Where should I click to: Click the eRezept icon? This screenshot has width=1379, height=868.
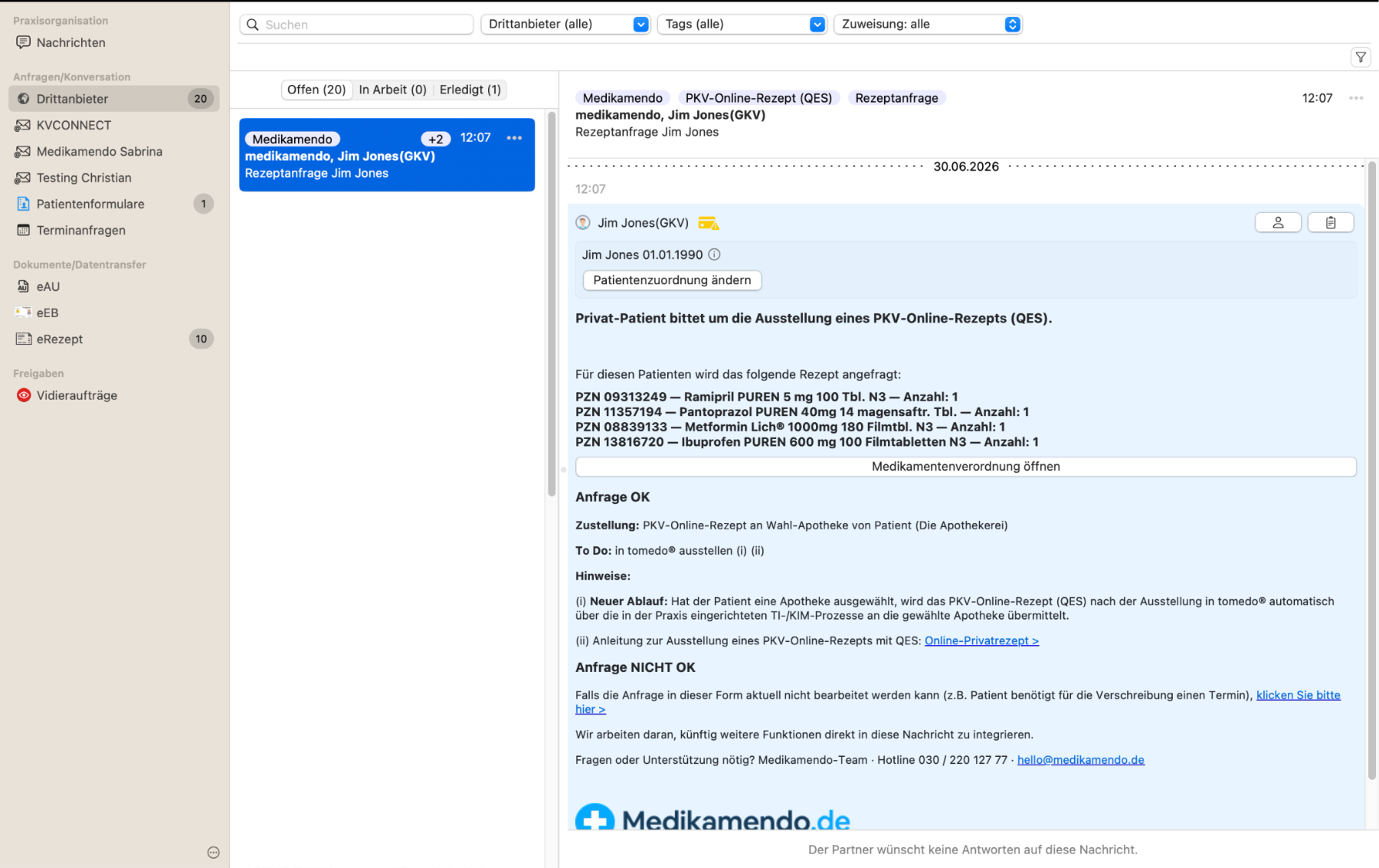pos(23,339)
